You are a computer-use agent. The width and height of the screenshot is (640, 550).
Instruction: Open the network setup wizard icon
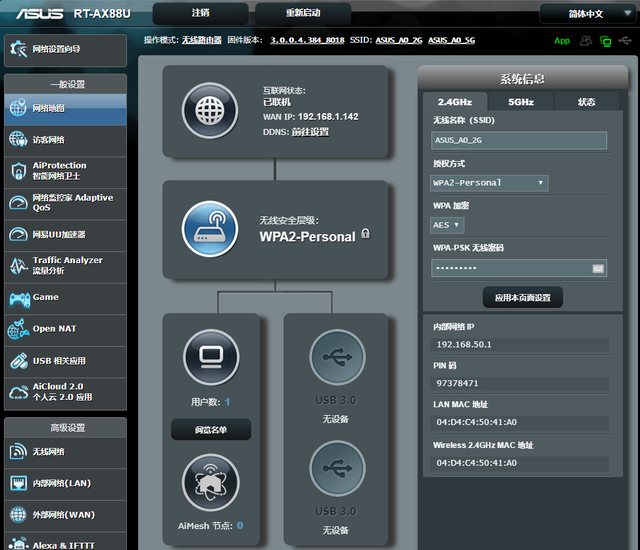18,49
